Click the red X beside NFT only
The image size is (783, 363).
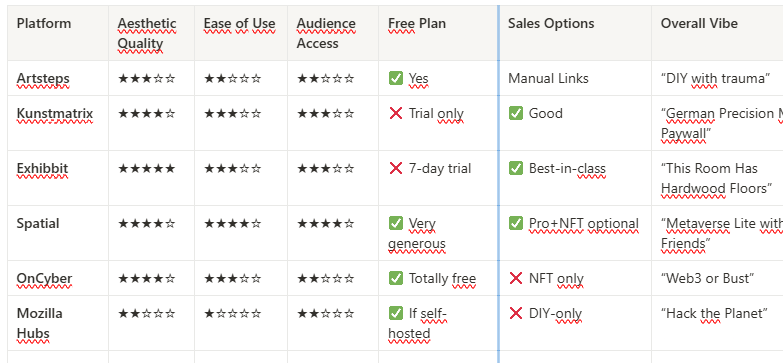click(x=516, y=278)
